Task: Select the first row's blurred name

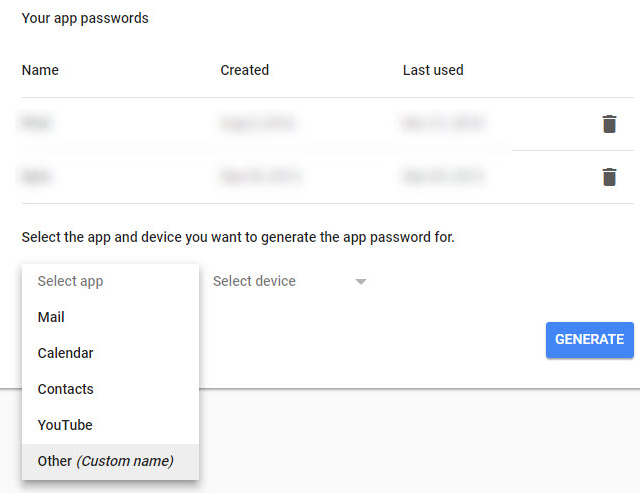Action: [x=37, y=124]
